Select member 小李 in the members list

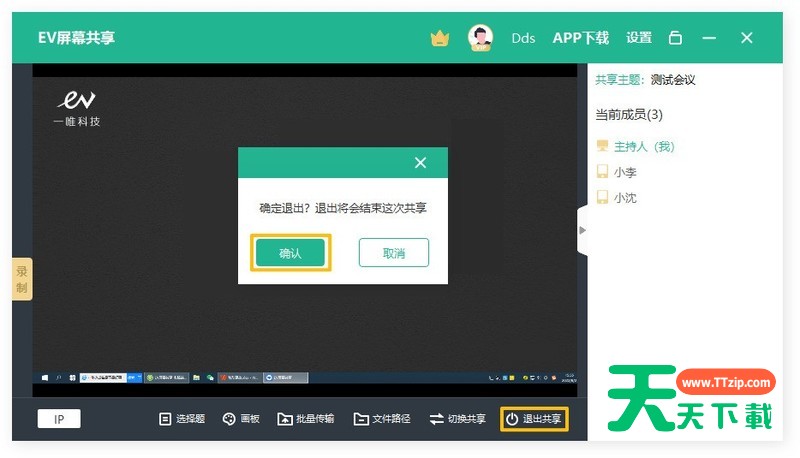(x=625, y=172)
